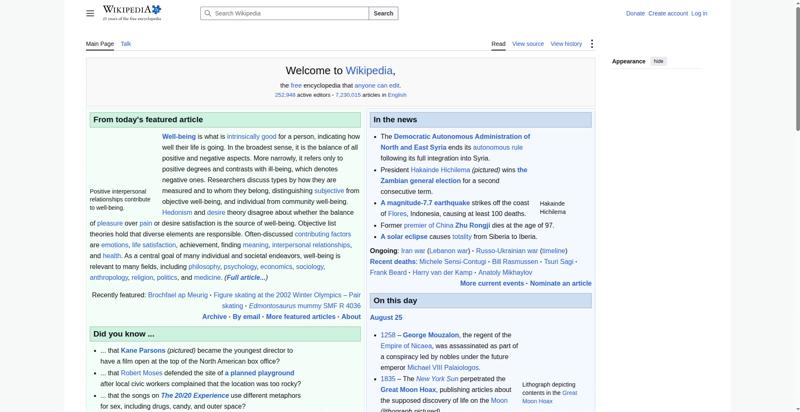This screenshot has height=412, width=800.
Task: Click Create account
Action: coord(668,13)
